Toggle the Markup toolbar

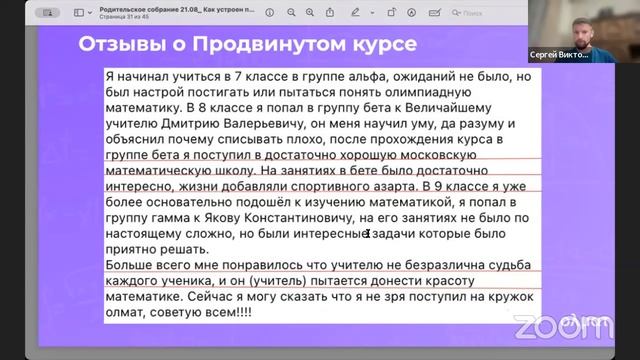coord(411,13)
